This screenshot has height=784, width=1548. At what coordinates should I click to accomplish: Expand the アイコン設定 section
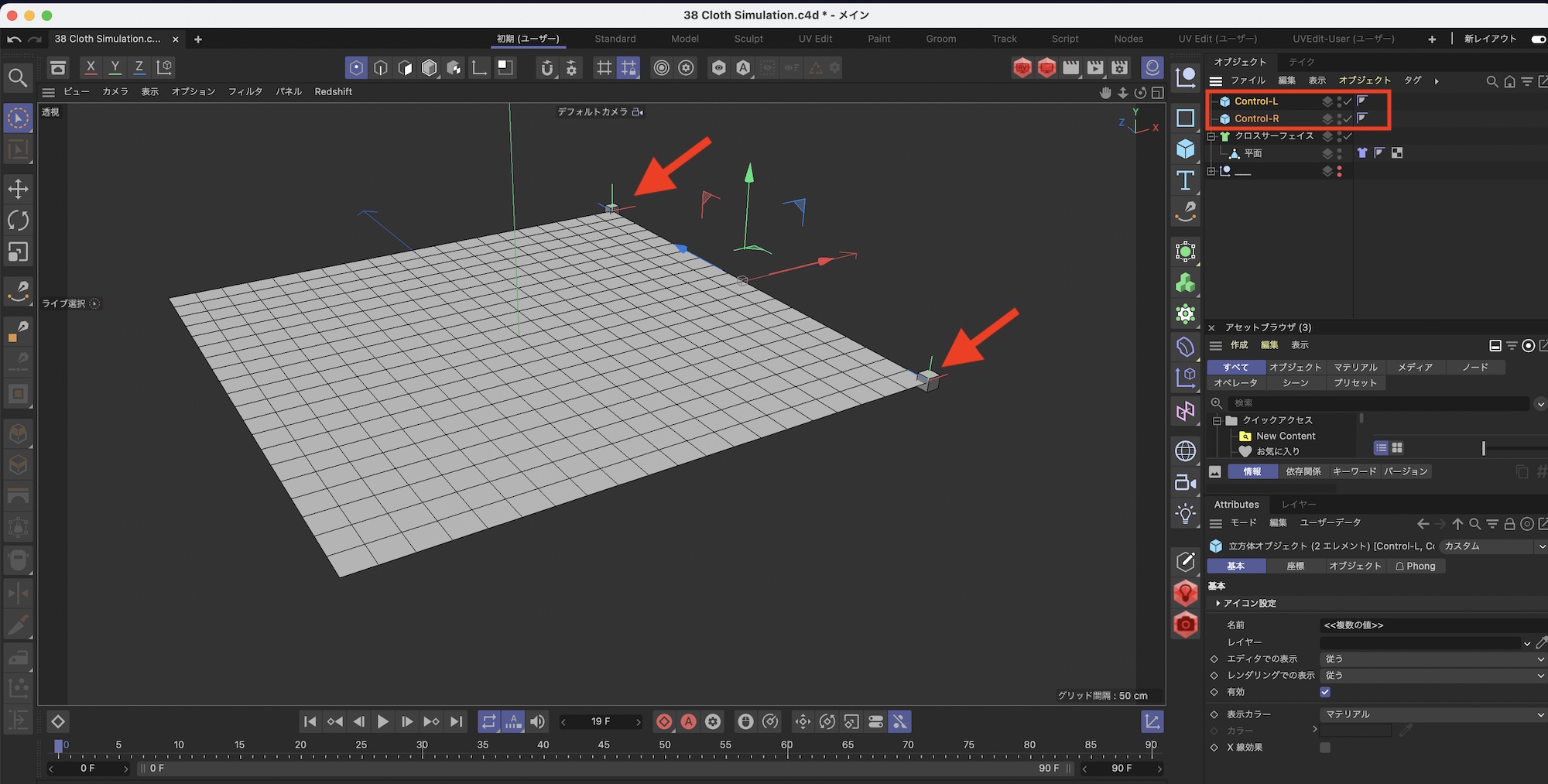tap(1246, 603)
